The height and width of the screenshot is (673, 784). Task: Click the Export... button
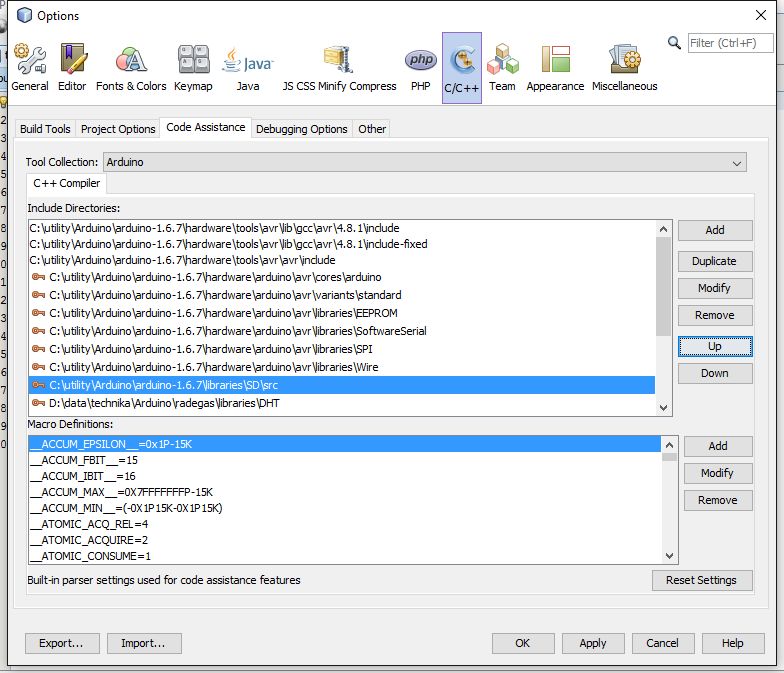click(62, 643)
